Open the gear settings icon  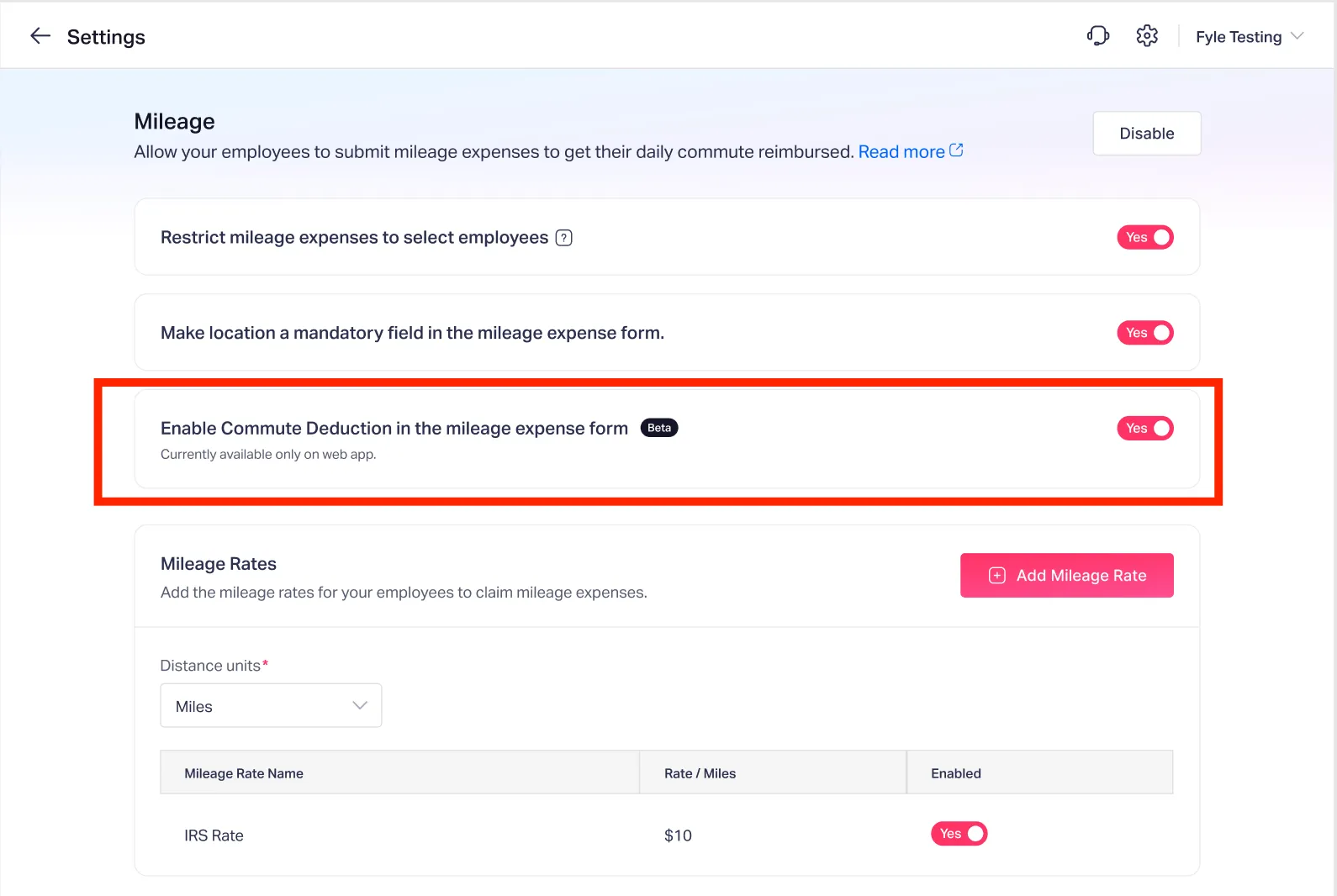coord(1147,36)
